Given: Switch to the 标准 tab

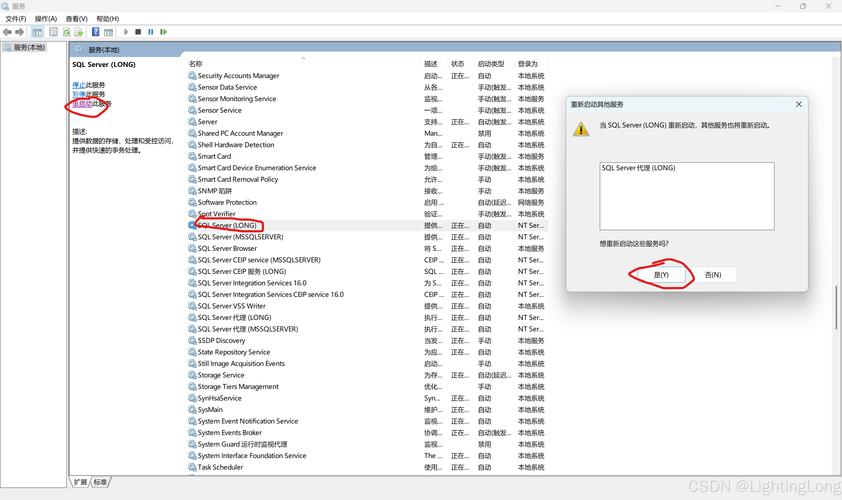Looking at the screenshot, I should coord(101,482).
